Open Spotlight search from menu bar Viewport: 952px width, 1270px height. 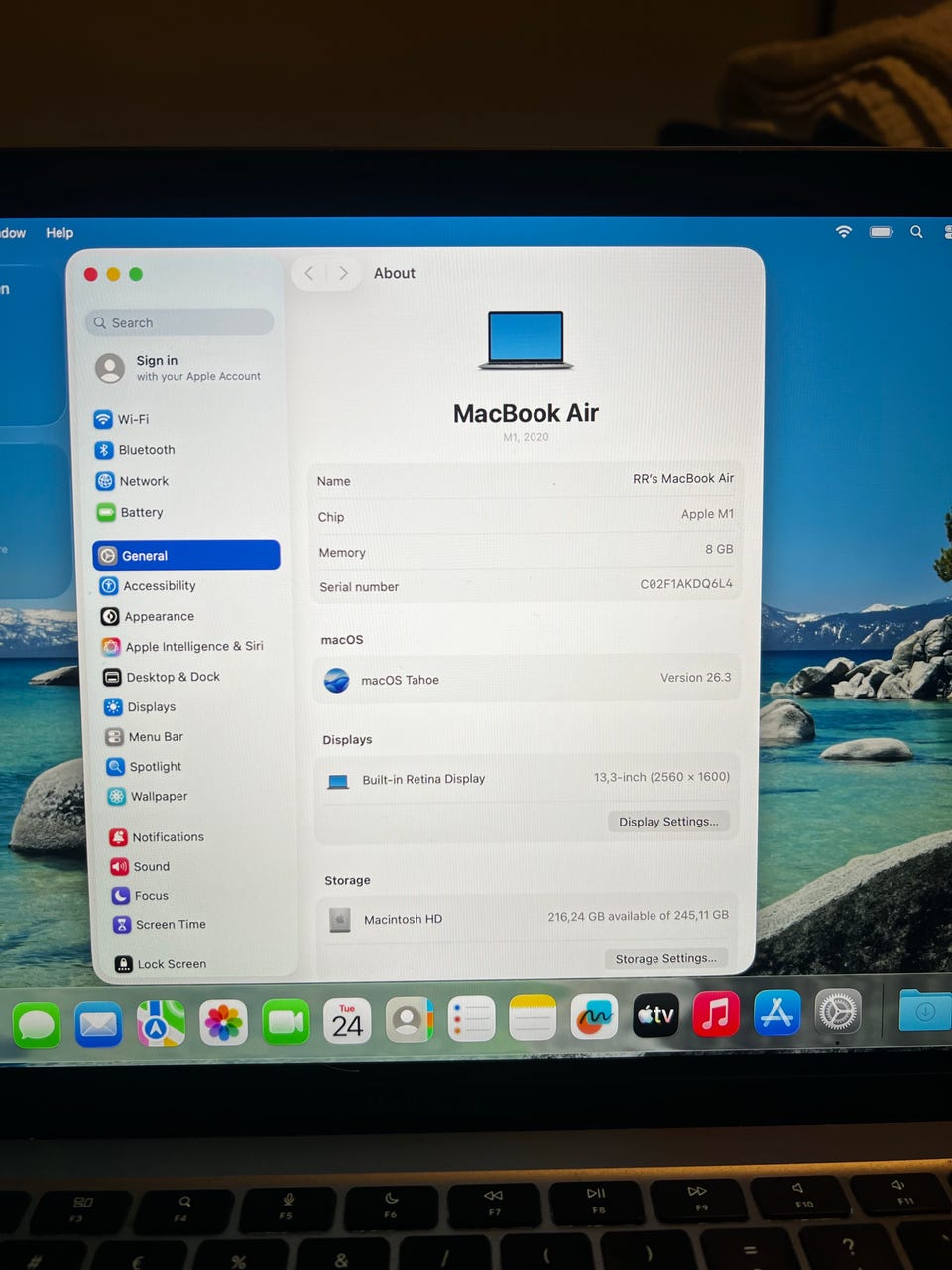point(916,231)
